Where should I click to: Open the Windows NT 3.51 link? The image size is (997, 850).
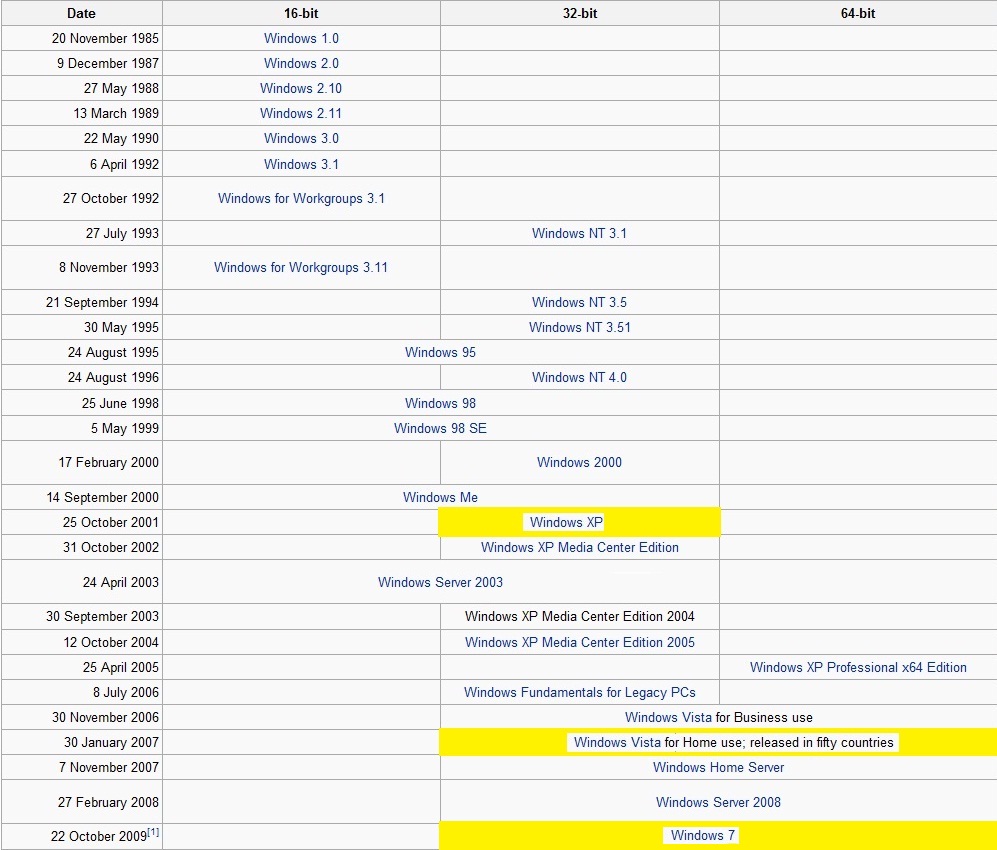tap(579, 327)
